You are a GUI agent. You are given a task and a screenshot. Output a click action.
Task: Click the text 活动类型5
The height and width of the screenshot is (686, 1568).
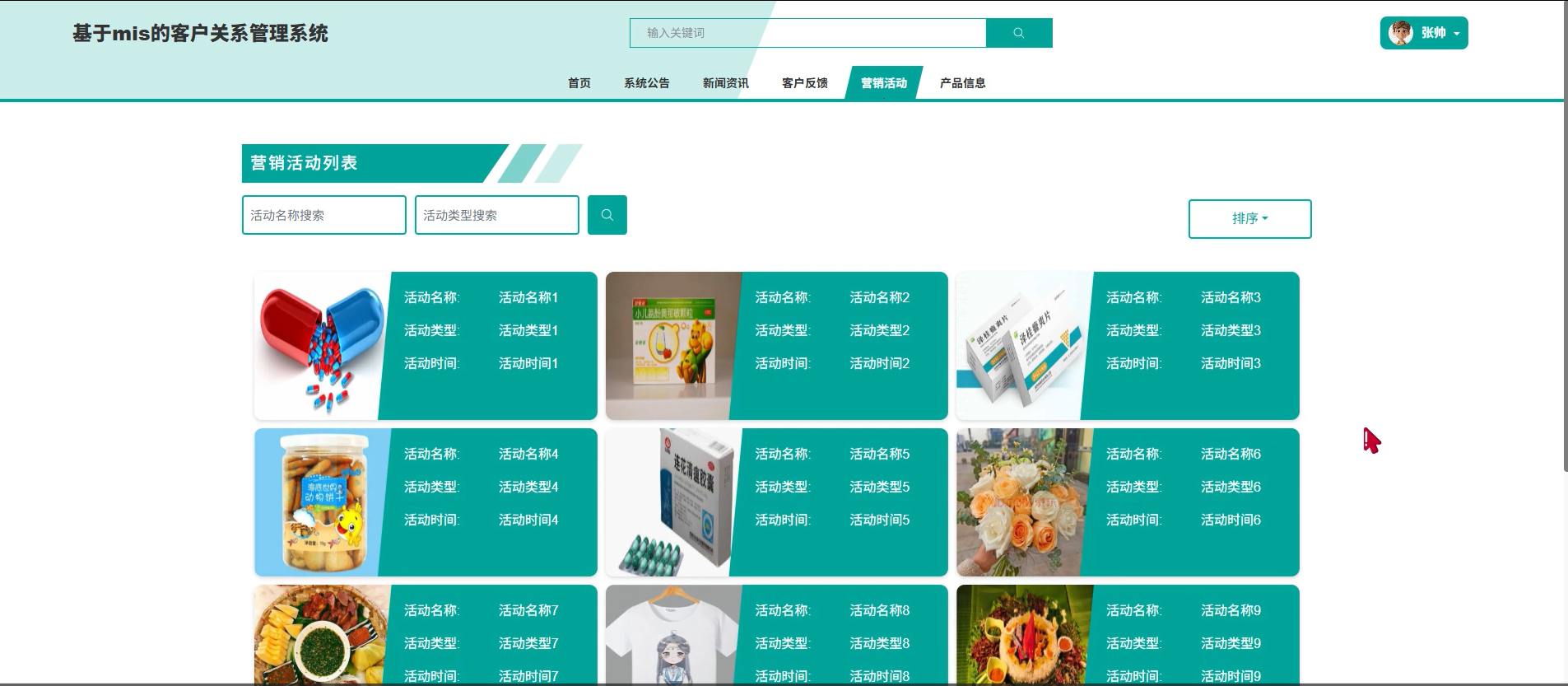coord(880,487)
